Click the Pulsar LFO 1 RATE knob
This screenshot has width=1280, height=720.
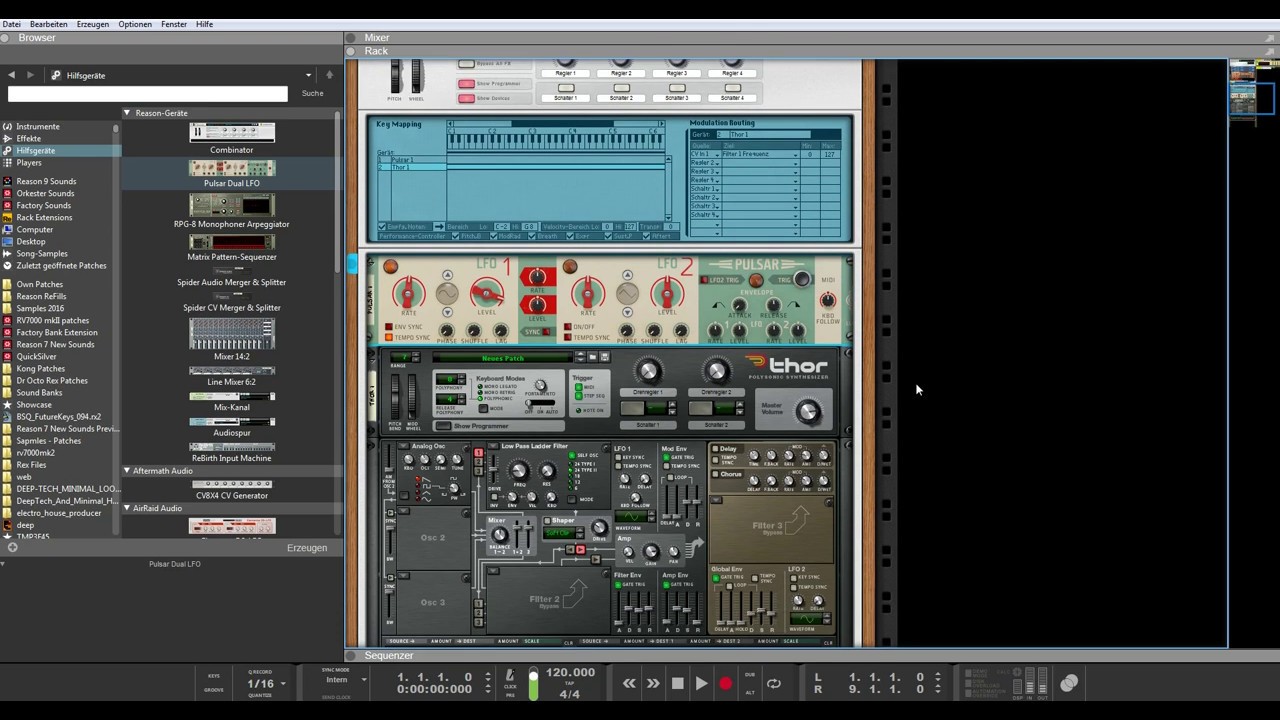coord(407,293)
